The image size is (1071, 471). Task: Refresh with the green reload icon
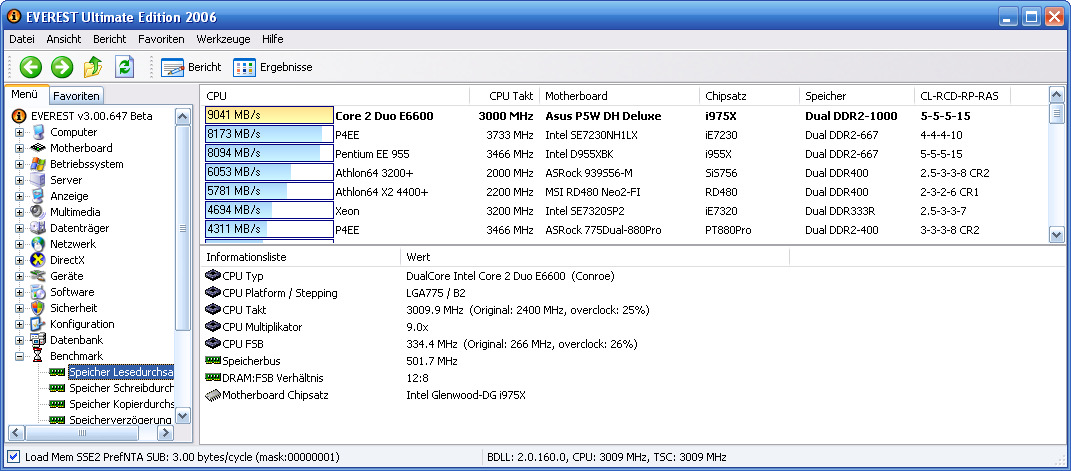(x=124, y=66)
